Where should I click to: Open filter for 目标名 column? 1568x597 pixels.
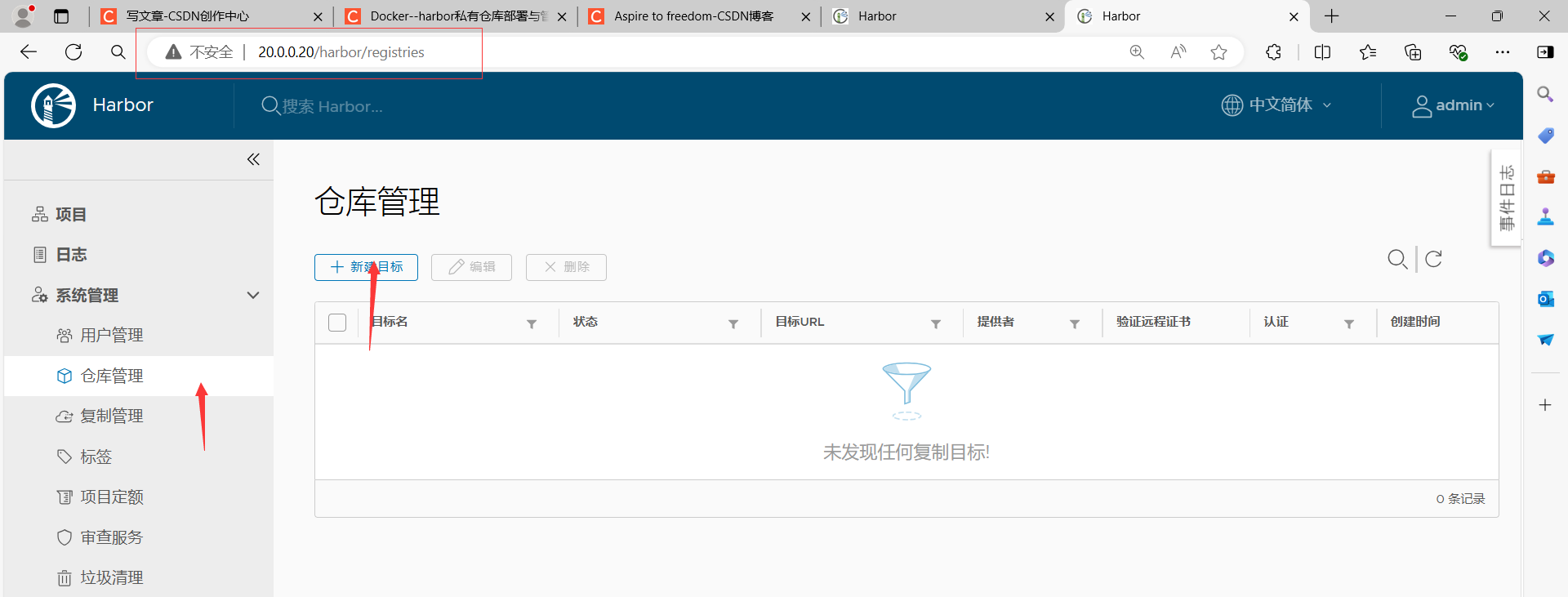pos(532,324)
